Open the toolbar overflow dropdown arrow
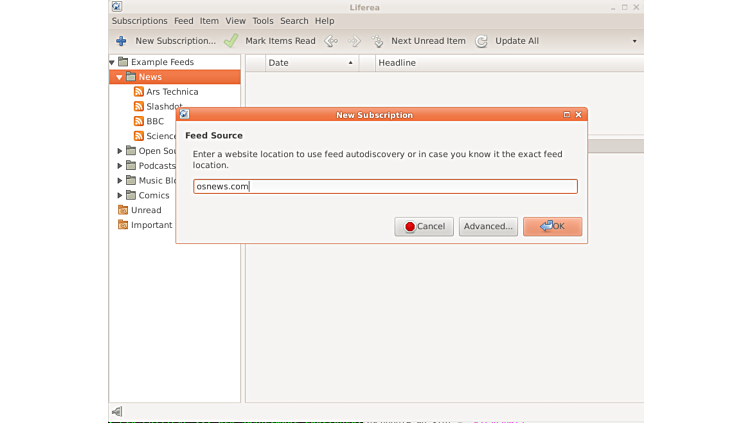This screenshot has width=752, height=423. click(x=634, y=41)
